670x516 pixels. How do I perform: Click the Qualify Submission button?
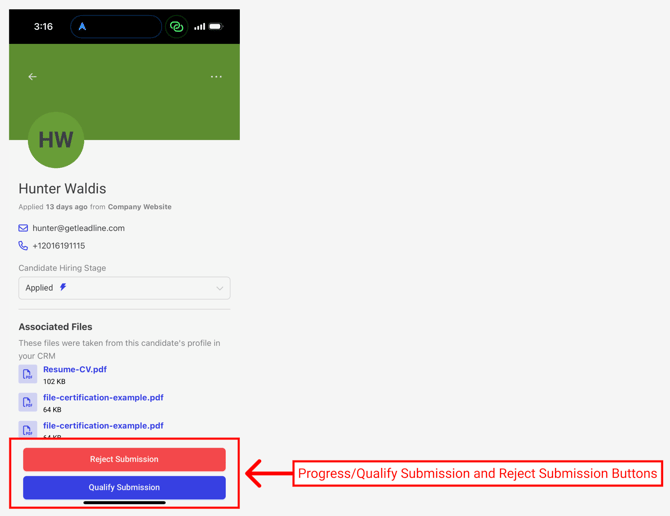tap(124, 487)
